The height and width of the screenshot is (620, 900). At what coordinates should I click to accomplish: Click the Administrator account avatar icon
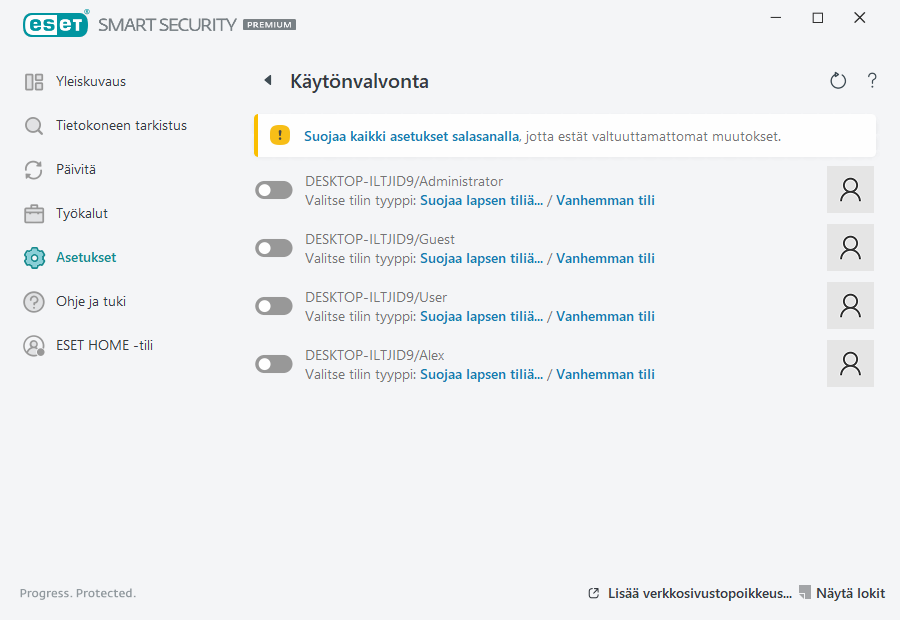pos(850,189)
